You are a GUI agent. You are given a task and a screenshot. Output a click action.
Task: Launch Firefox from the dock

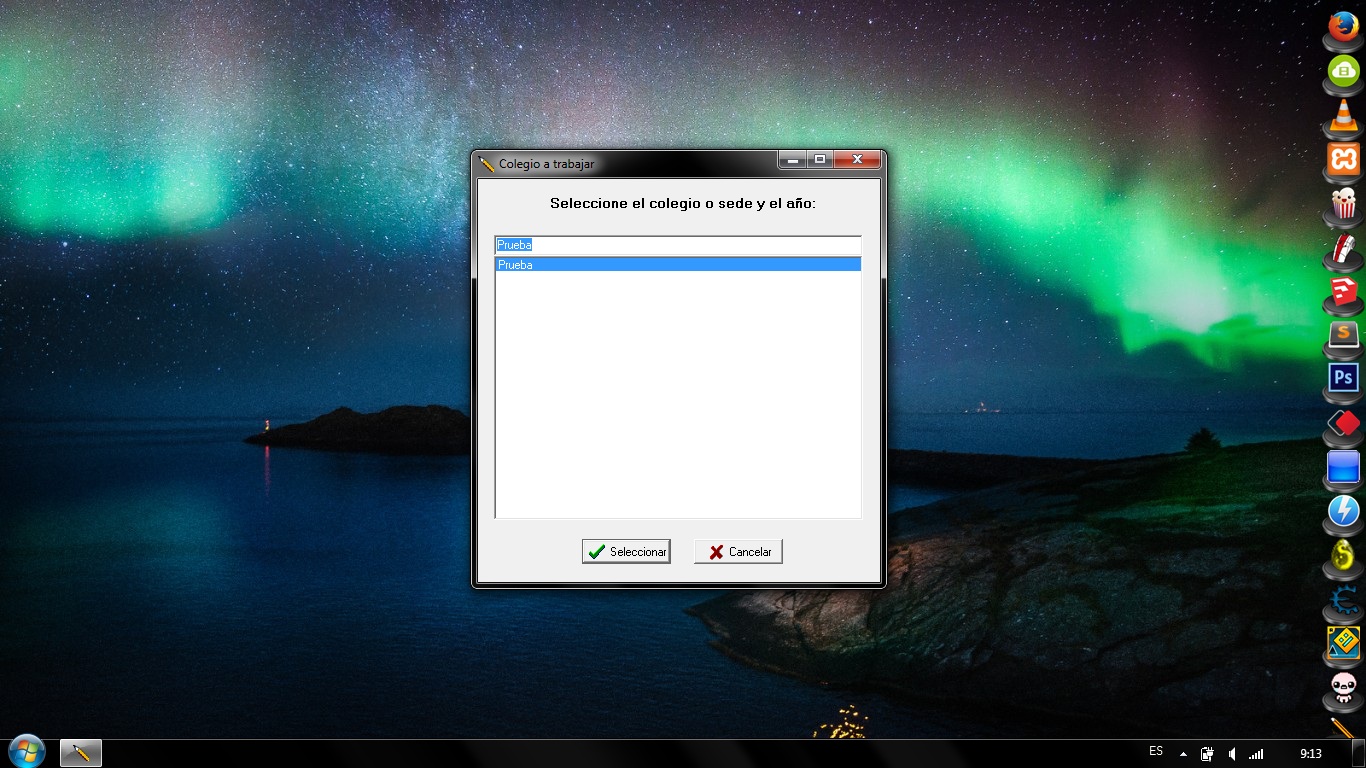1343,24
